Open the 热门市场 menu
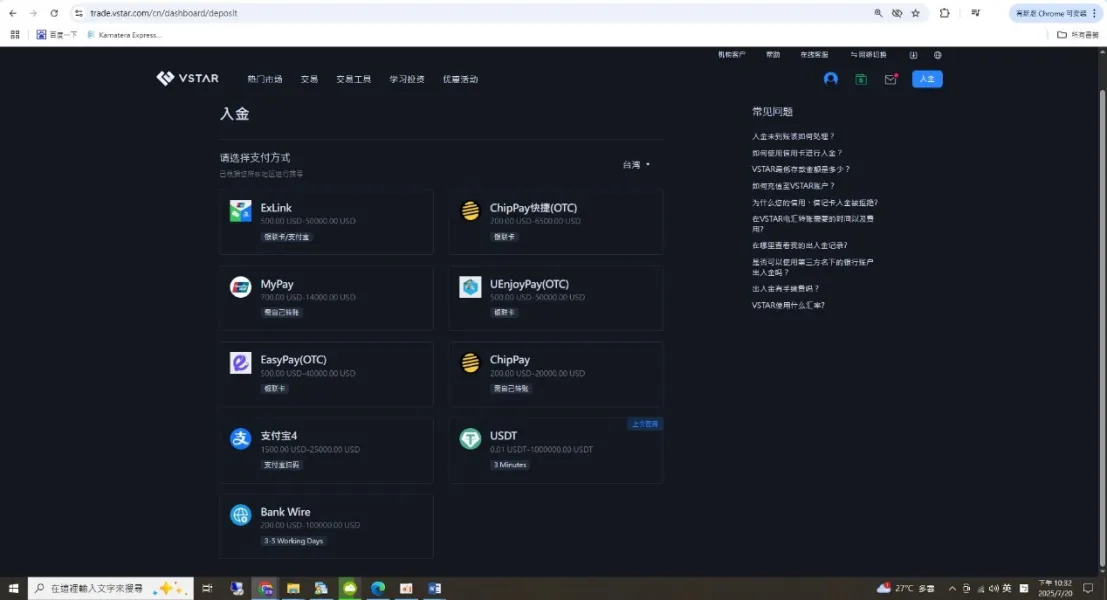Image resolution: width=1107 pixels, height=600 pixels. [265, 79]
